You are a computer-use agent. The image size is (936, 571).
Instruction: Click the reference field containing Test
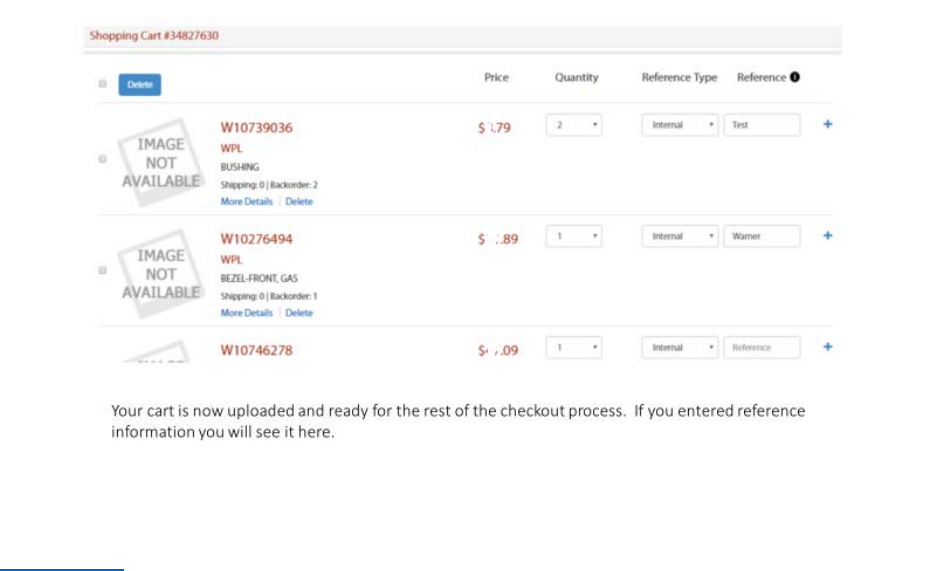point(762,125)
